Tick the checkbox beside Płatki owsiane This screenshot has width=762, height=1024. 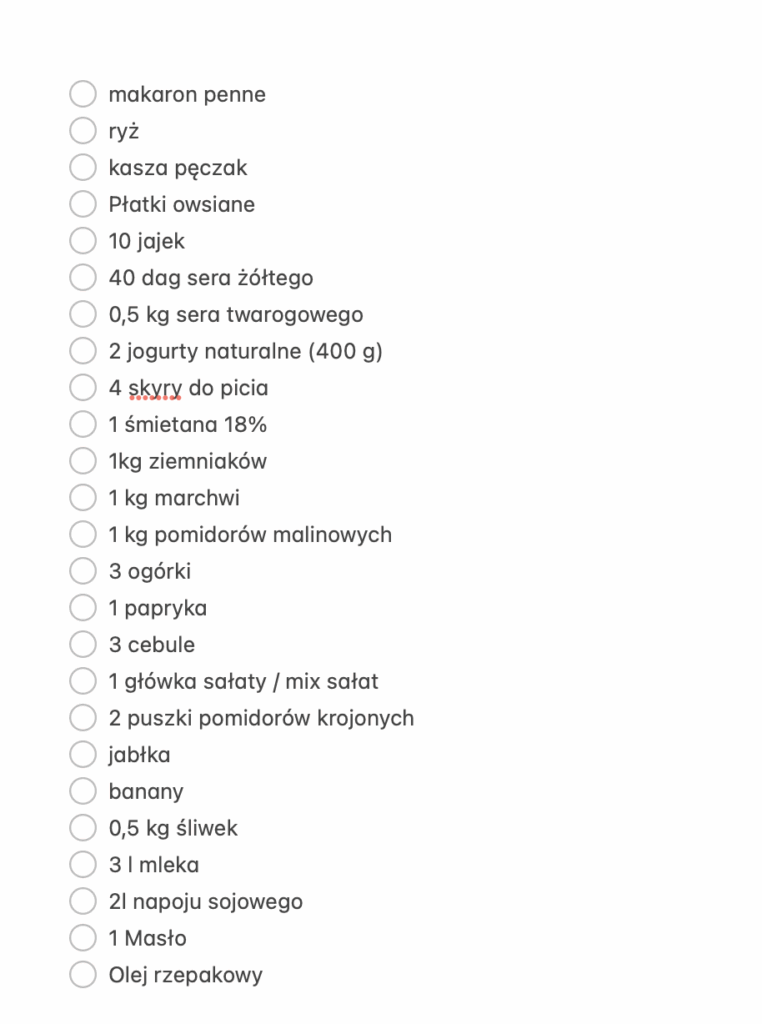[x=82, y=203]
